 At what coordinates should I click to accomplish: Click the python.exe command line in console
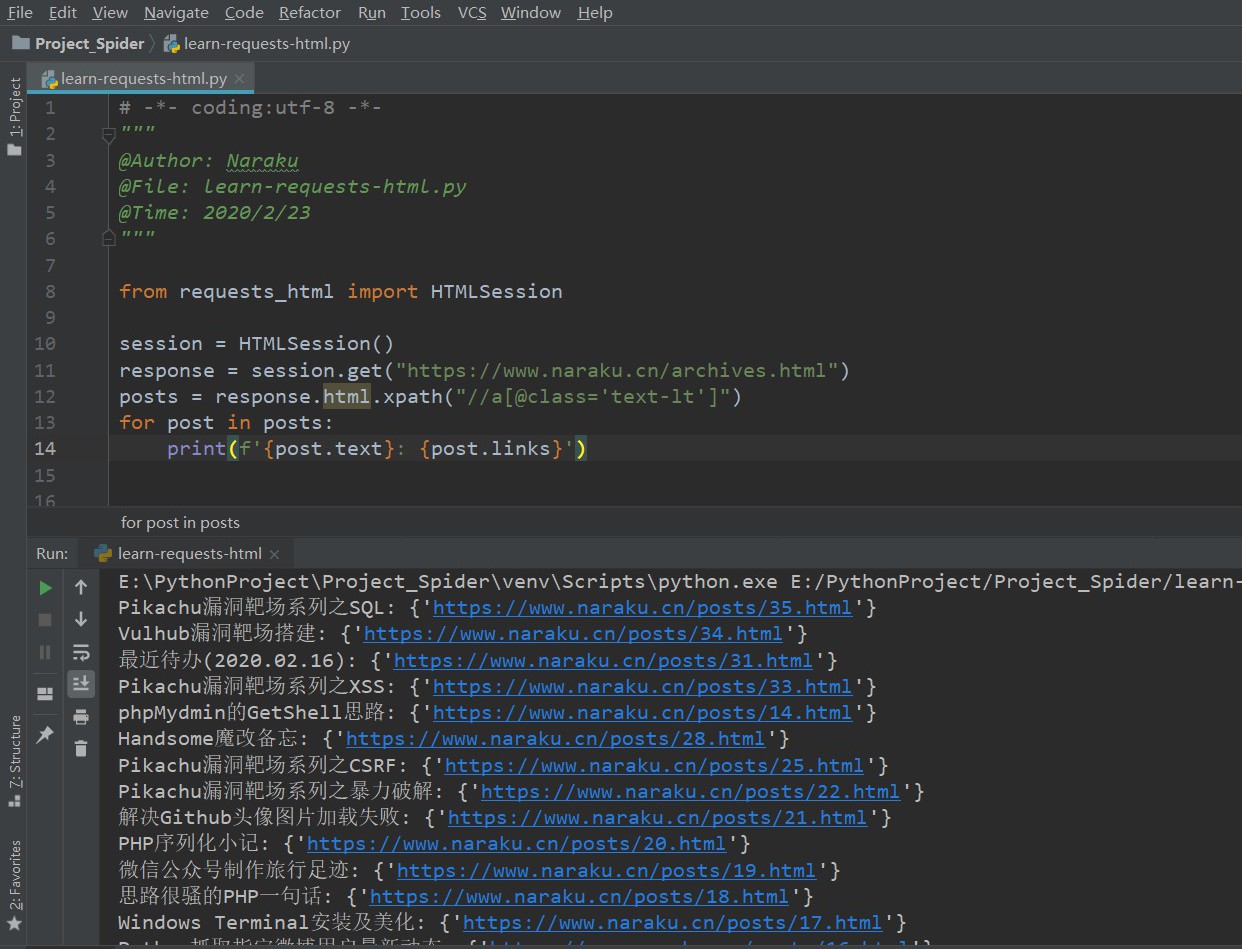[680, 582]
